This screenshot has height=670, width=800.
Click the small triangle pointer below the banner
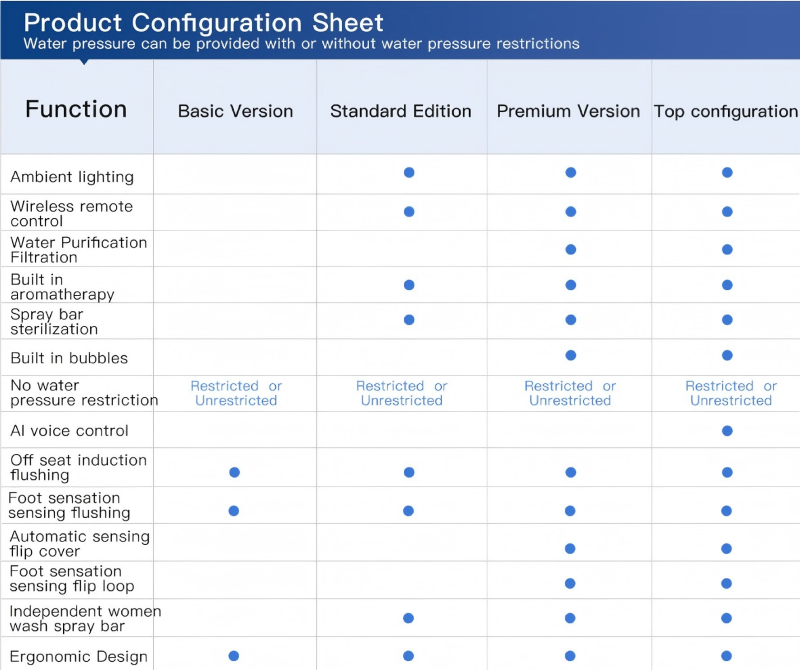point(84,61)
